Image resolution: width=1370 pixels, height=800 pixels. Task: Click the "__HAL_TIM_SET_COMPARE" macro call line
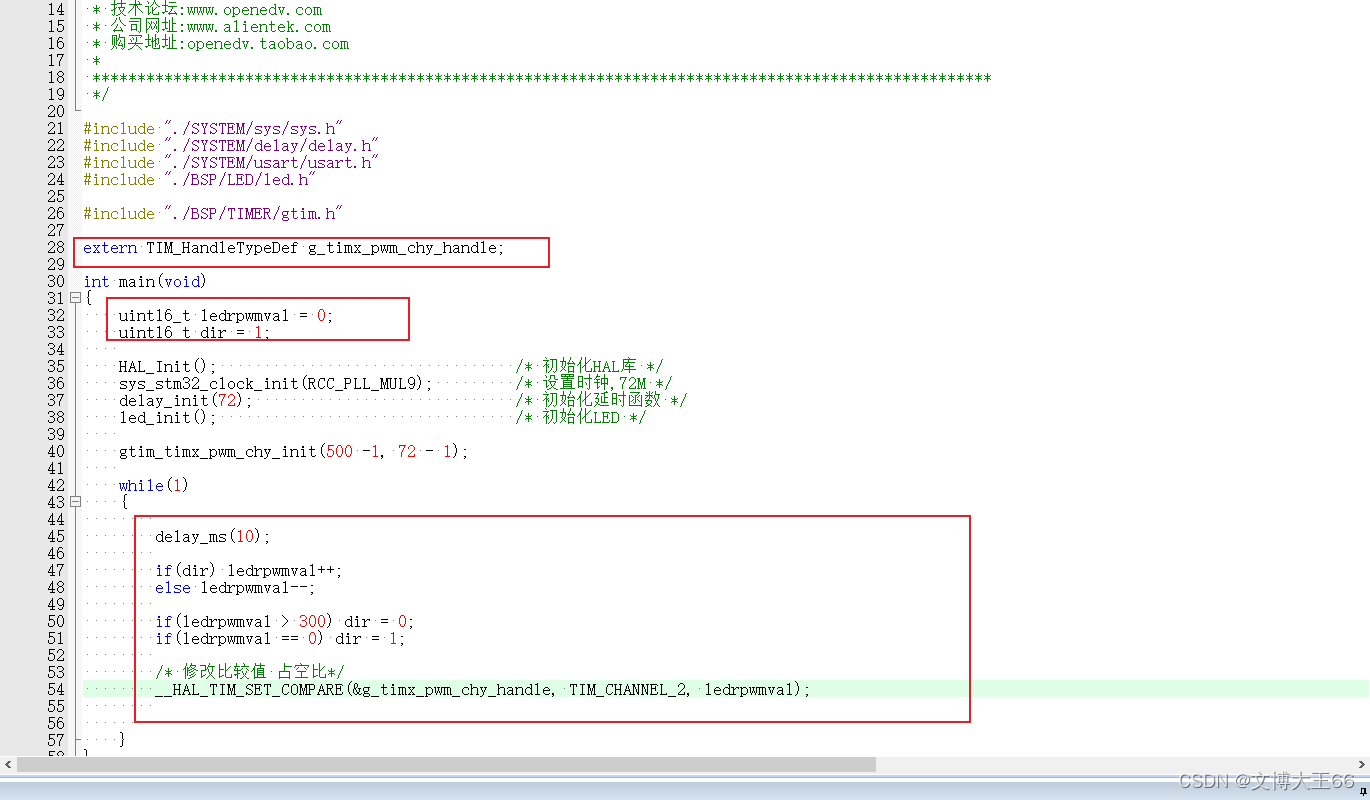click(x=482, y=689)
